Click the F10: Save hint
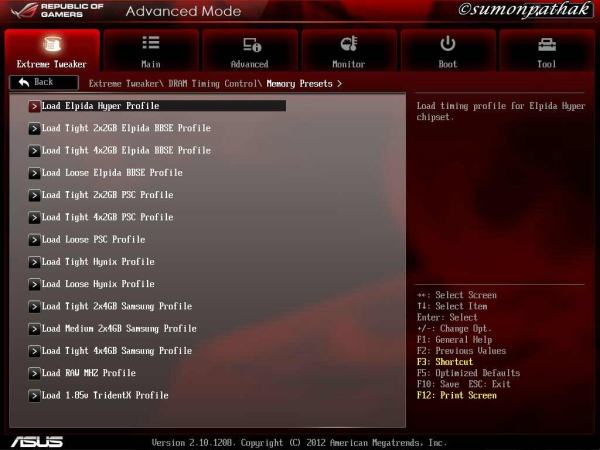600x450 pixels. [438, 384]
